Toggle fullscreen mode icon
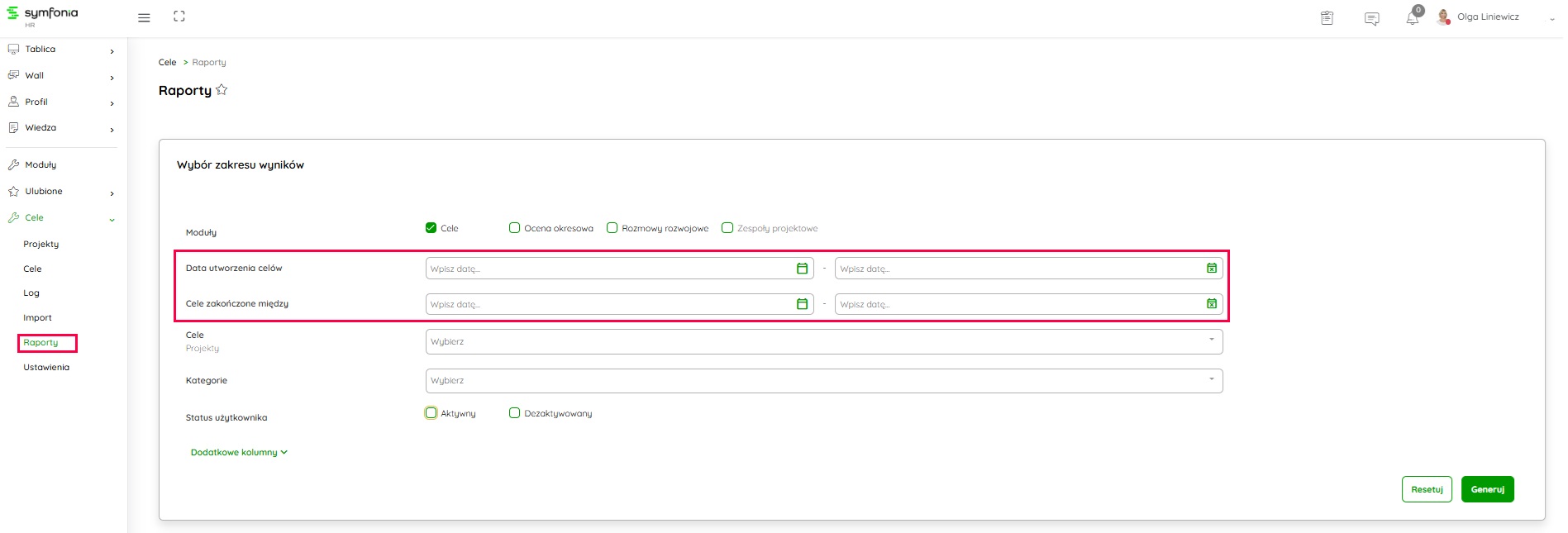 179,17
